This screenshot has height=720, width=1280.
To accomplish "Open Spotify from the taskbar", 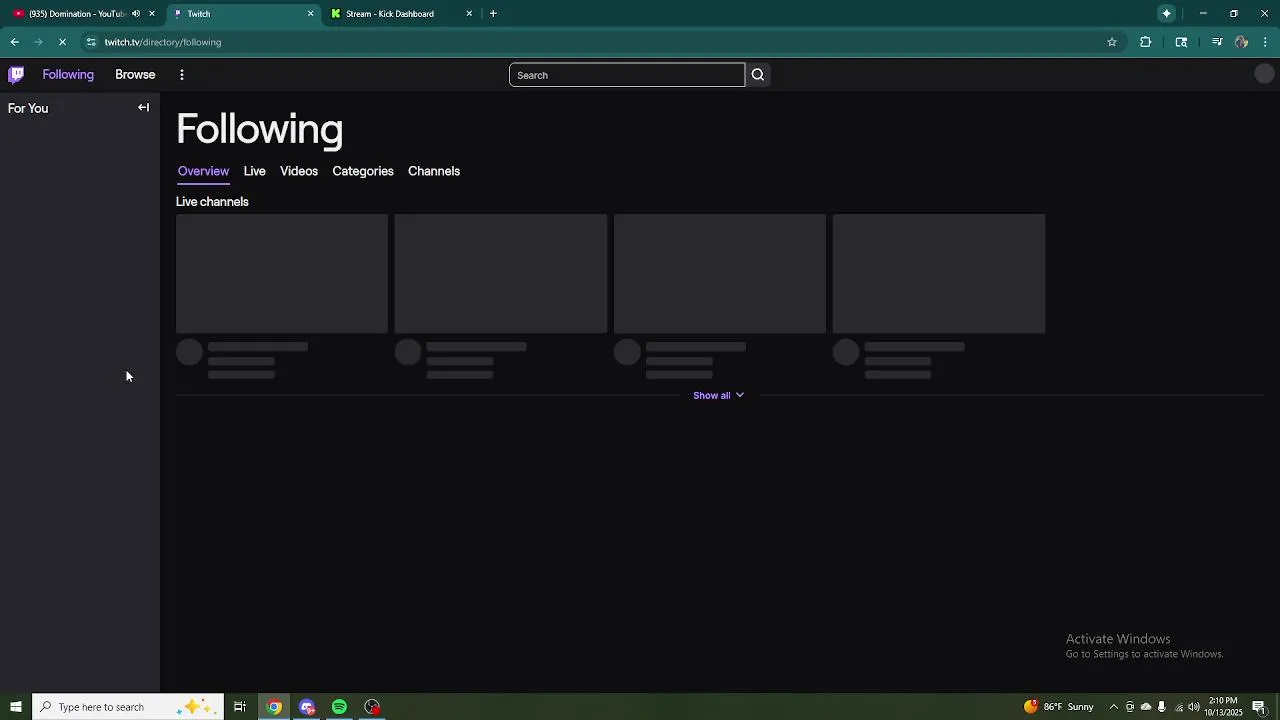I will coord(339,707).
